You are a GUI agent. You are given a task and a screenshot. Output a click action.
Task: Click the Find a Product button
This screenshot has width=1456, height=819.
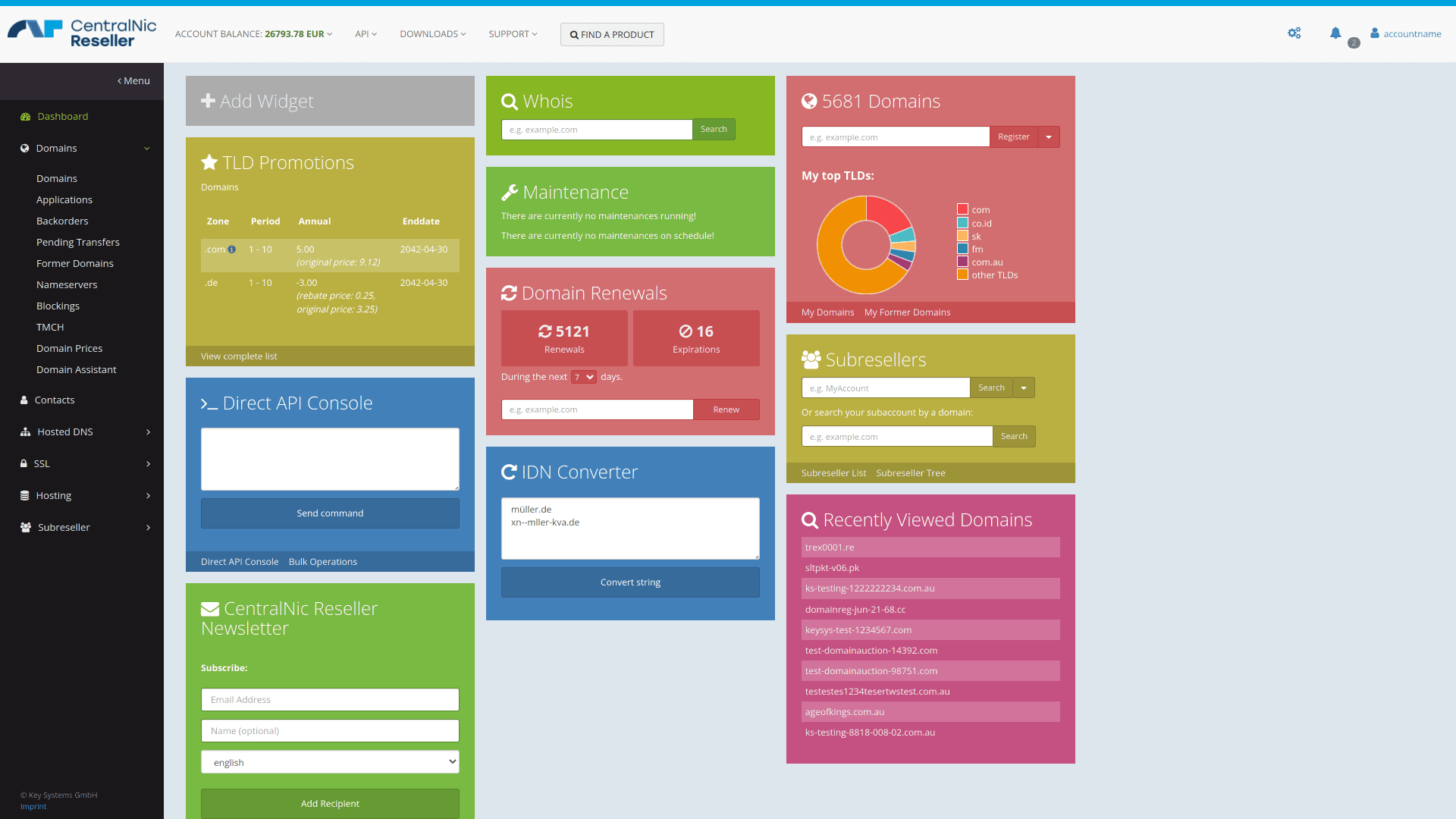(611, 34)
